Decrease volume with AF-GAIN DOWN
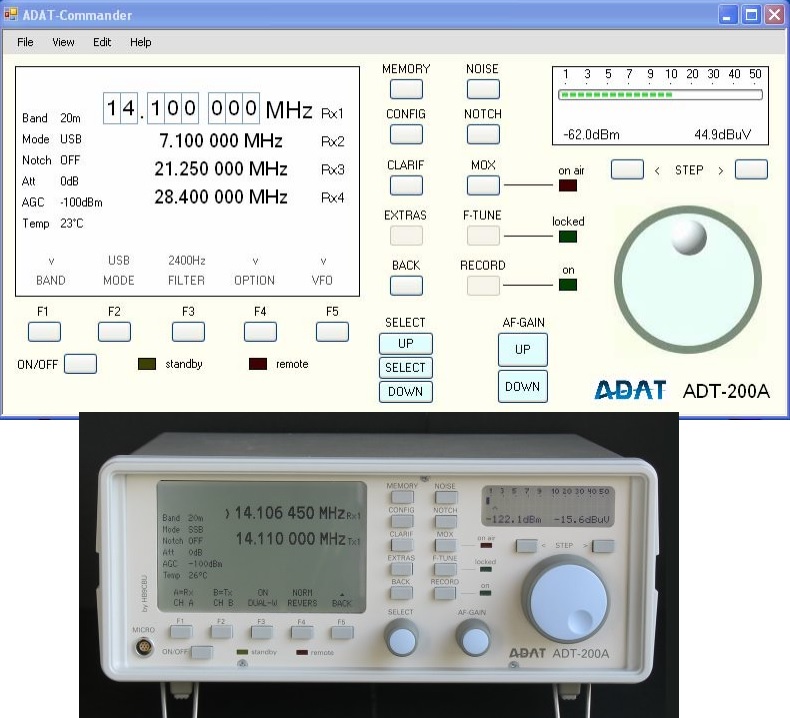Screen dimensions: 790x718 (522, 386)
